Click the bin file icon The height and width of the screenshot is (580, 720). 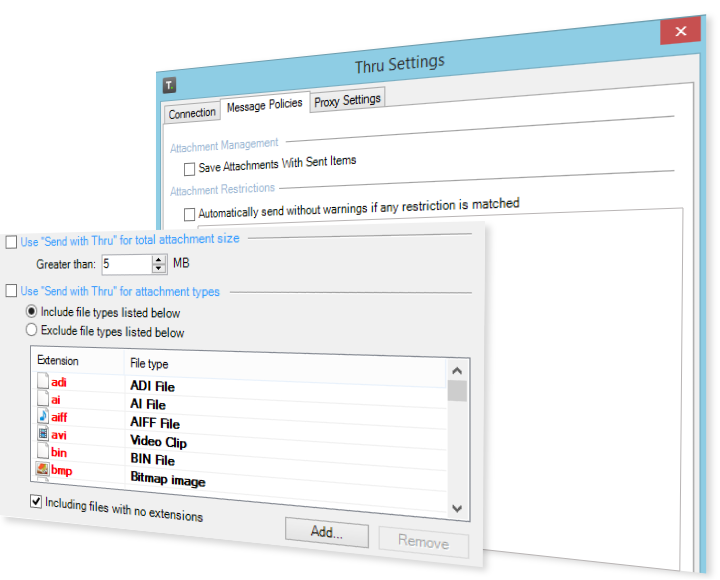click(x=43, y=451)
